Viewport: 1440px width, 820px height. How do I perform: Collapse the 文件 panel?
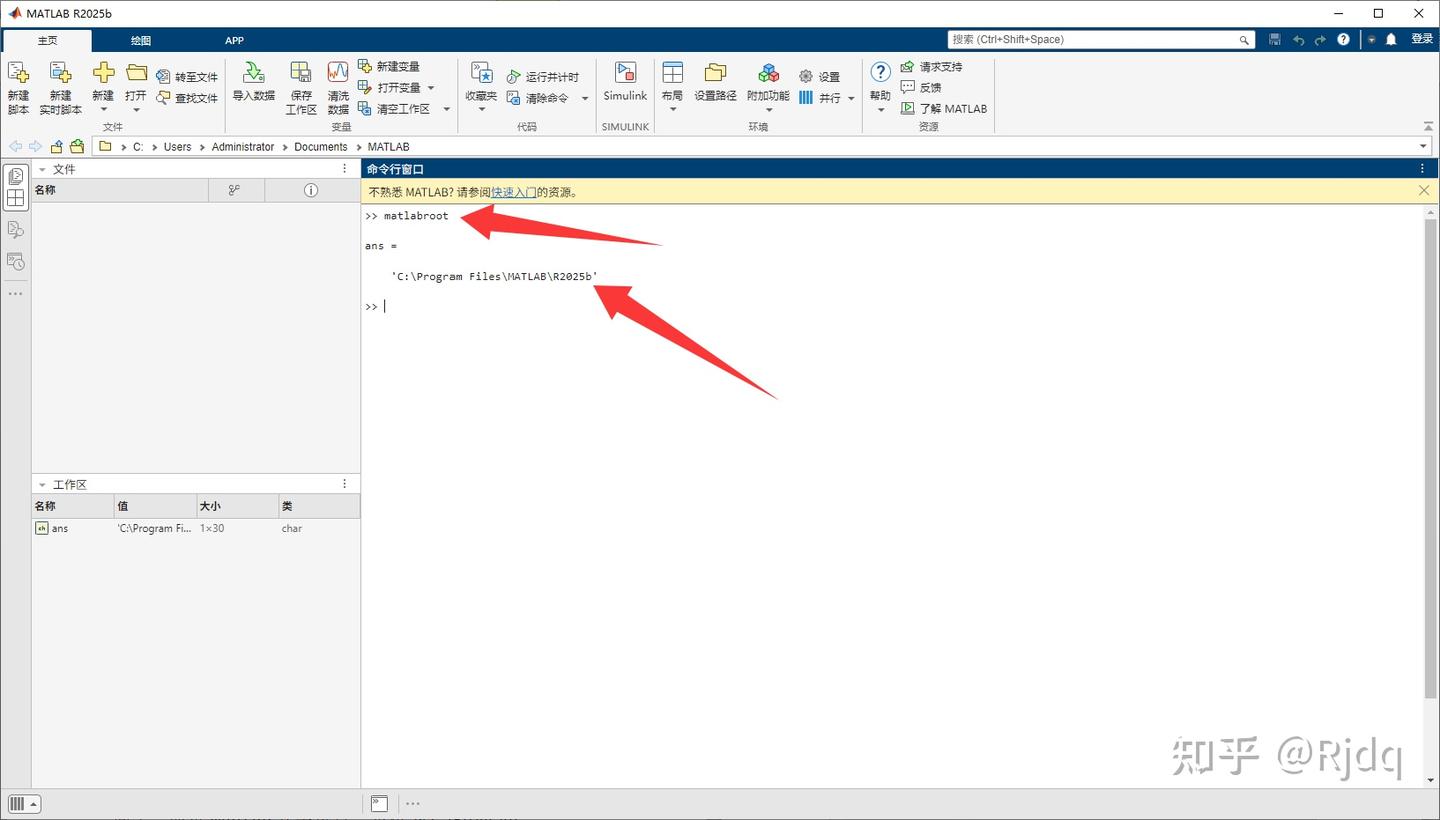click(42, 169)
